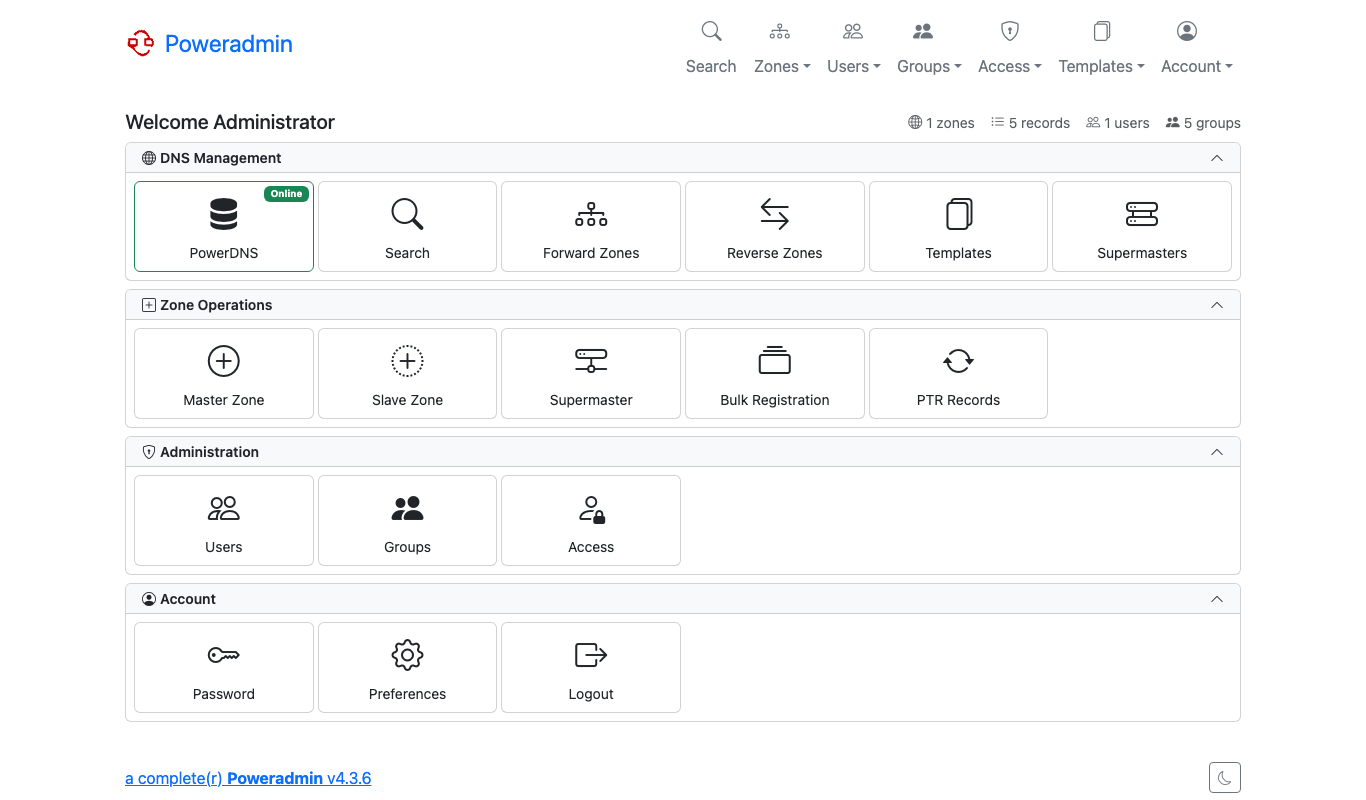1366x800 pixels.
Task: Open the Preferences gear card
Action: click(x=407, y=667)
